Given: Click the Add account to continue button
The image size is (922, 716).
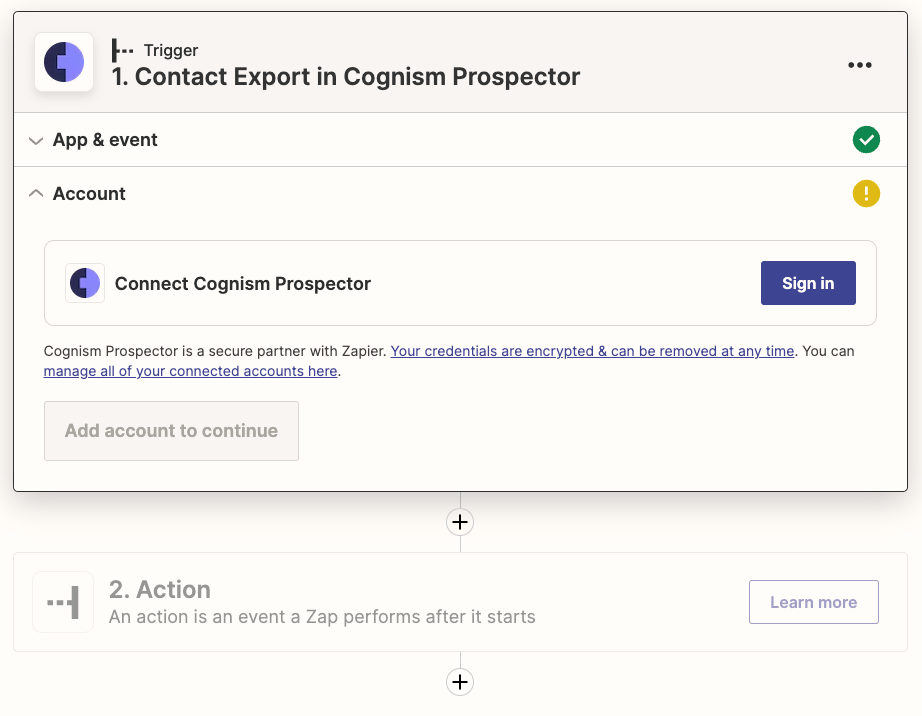Looking at the screenshot, I should tap(171, 431).
